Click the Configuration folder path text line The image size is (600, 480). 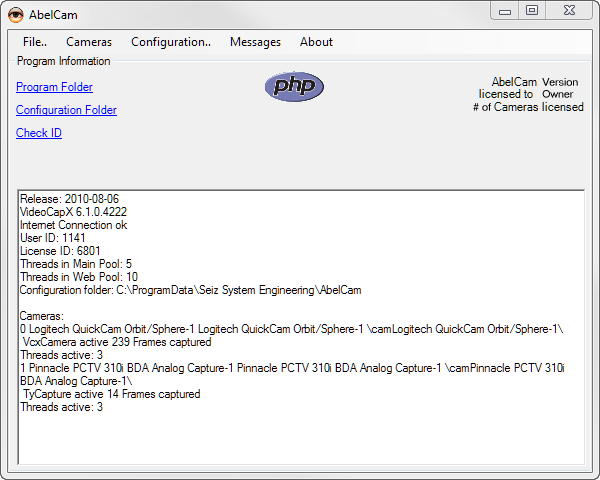click(x=190, y=290)
